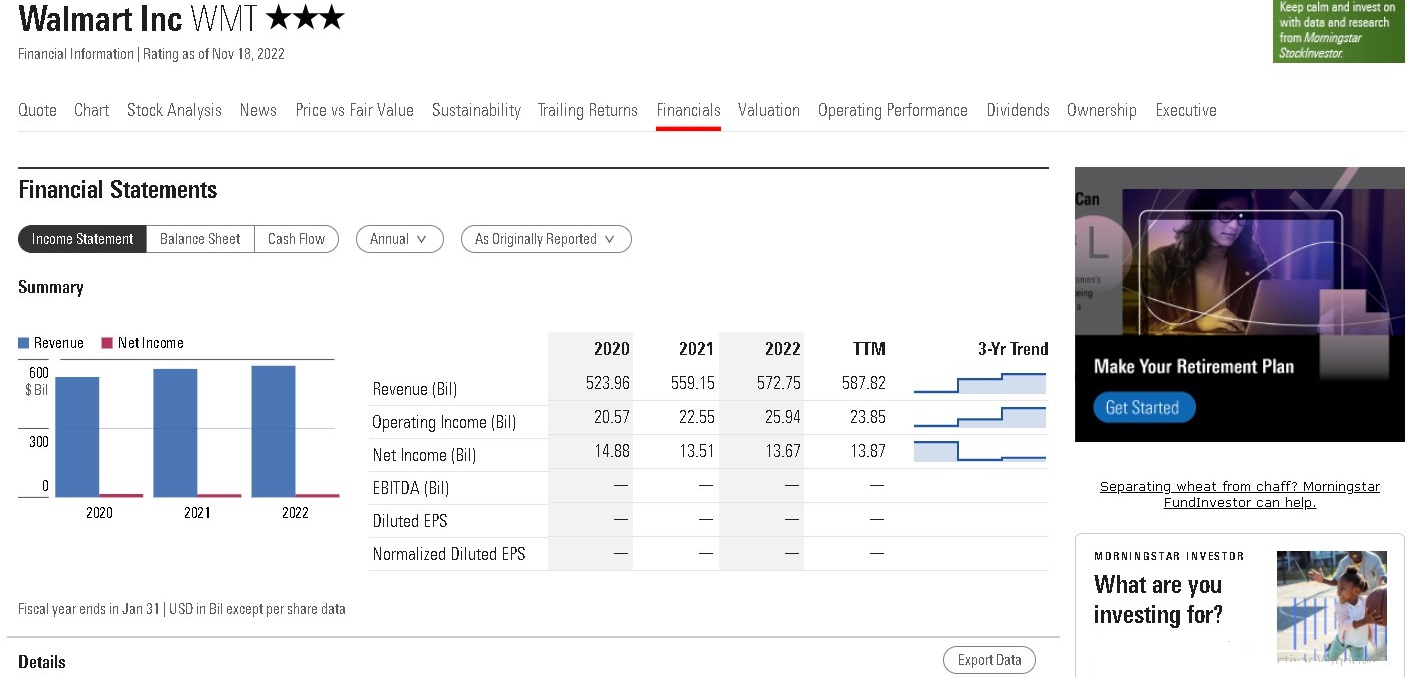This screenshot has width=1413, height=677.
Task: Open the Annual period dropdown
Action: (399, 239)
